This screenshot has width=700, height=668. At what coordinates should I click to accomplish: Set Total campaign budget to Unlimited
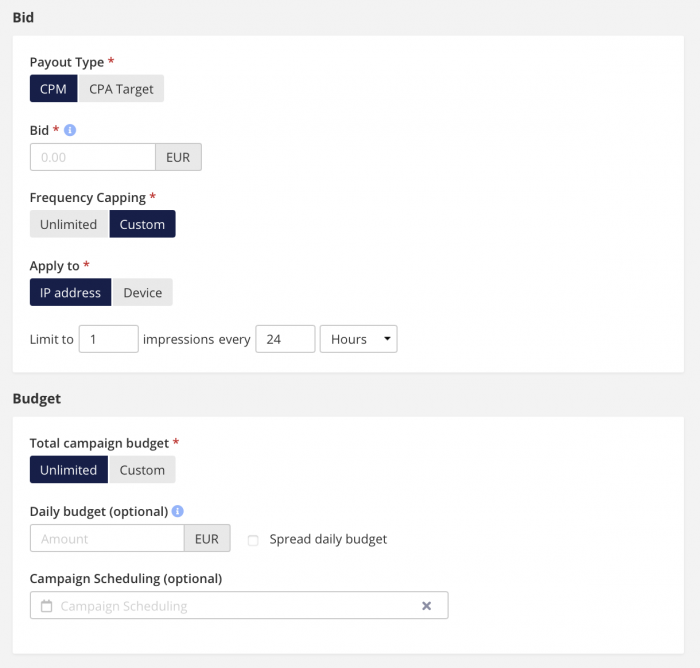click(69, 470)
